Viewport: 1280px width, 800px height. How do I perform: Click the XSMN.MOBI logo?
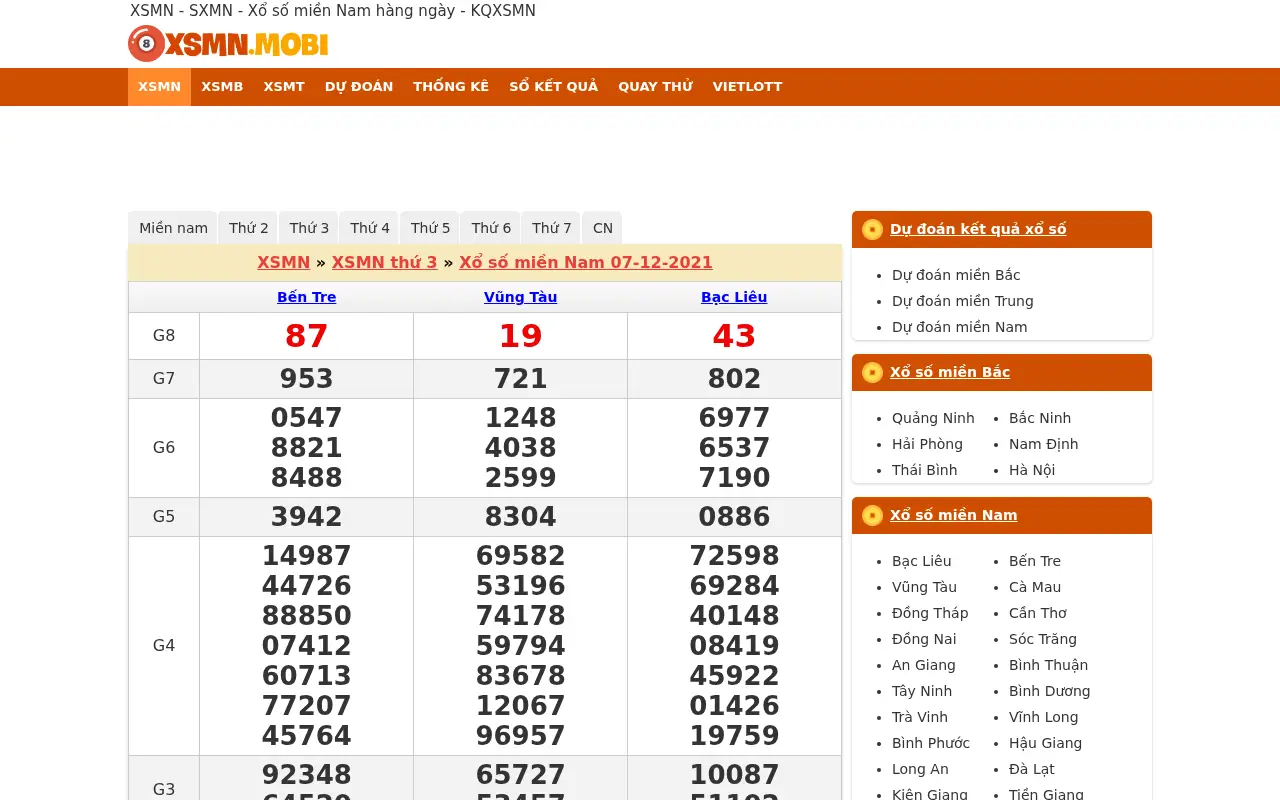click(x=228, y=44)
